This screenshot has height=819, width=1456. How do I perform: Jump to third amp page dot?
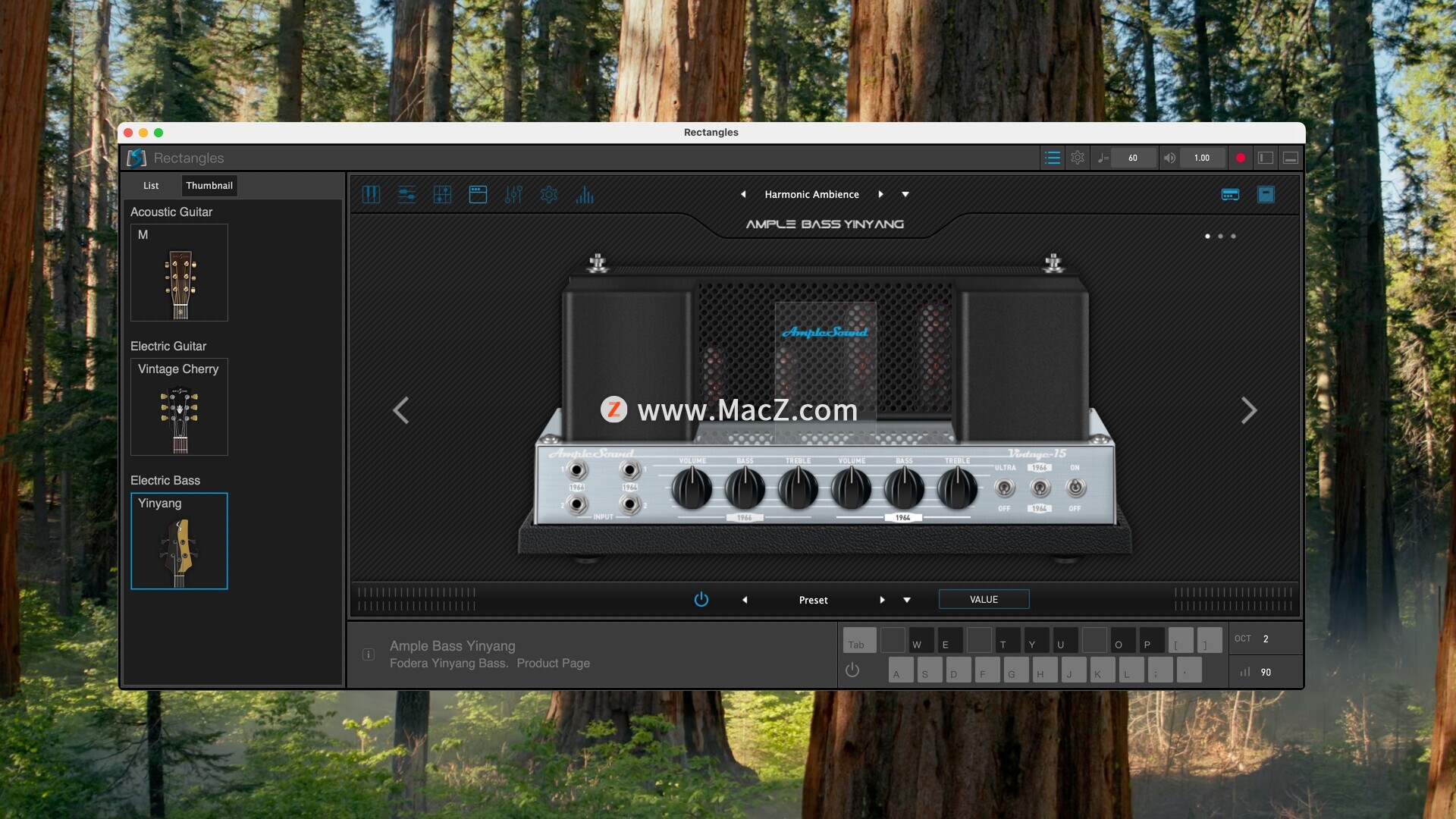tap(1233, 237)
